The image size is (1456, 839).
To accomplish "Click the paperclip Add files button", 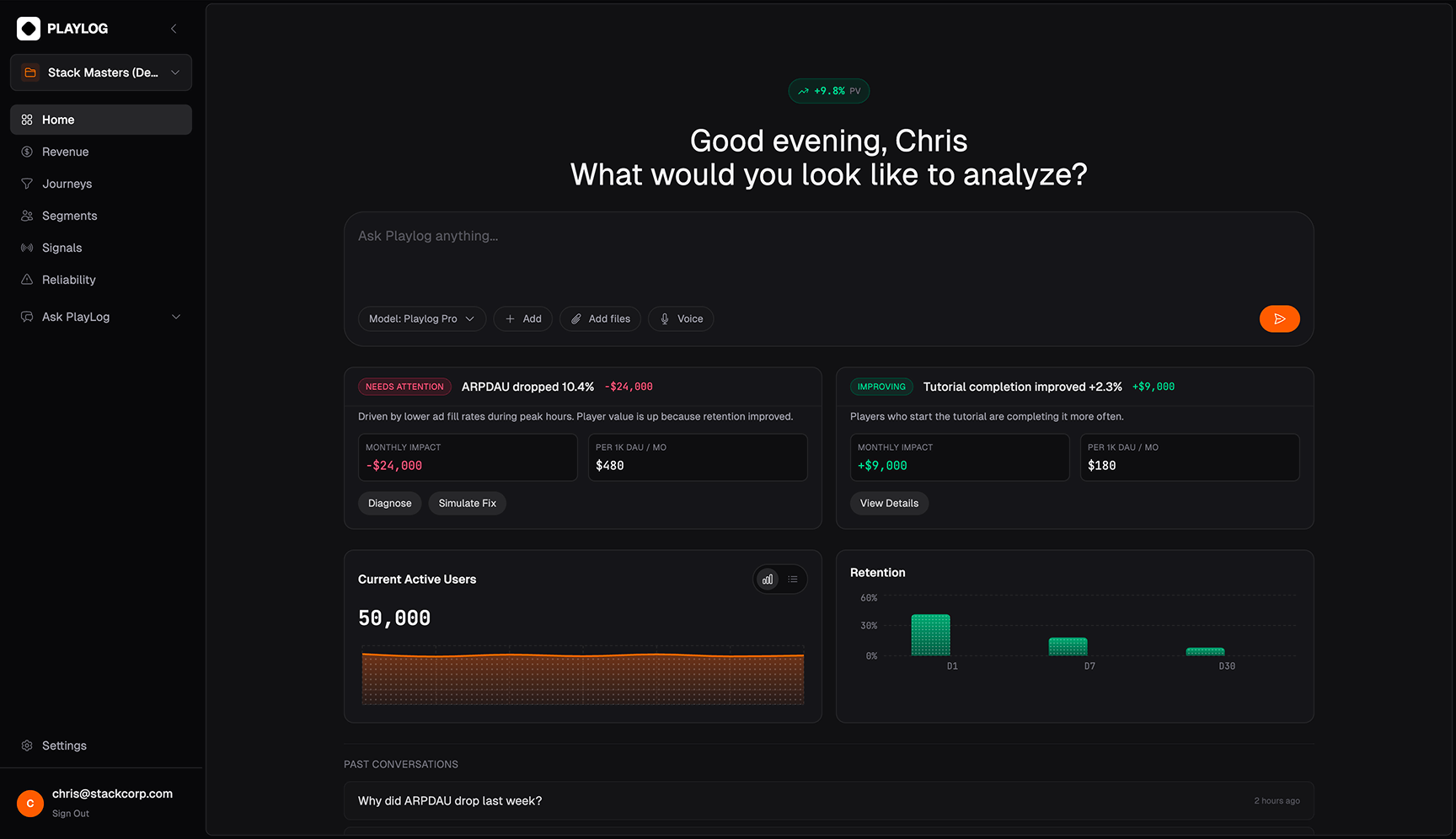I will point(600,318).
